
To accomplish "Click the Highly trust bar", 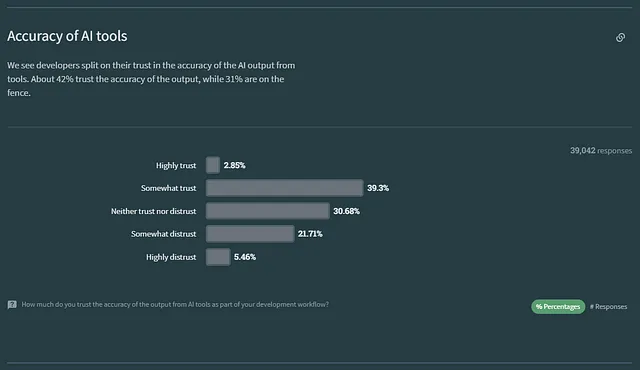I will [x=213, y=165].
